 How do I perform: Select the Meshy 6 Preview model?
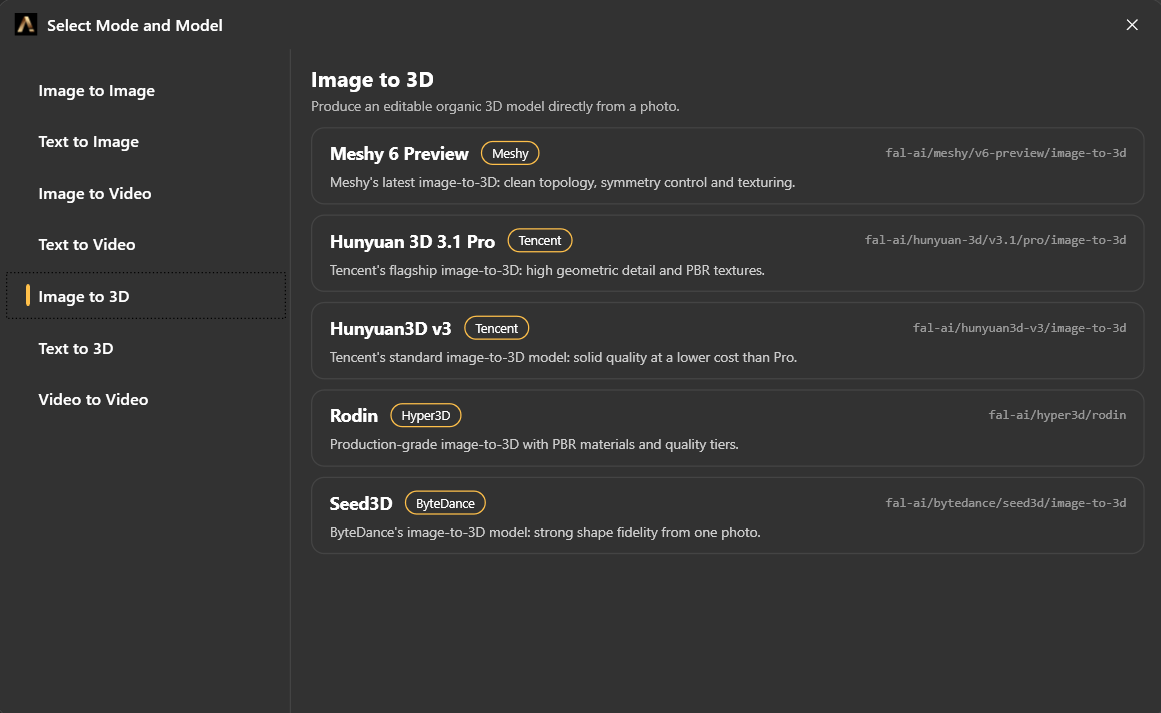coord(728,166)
